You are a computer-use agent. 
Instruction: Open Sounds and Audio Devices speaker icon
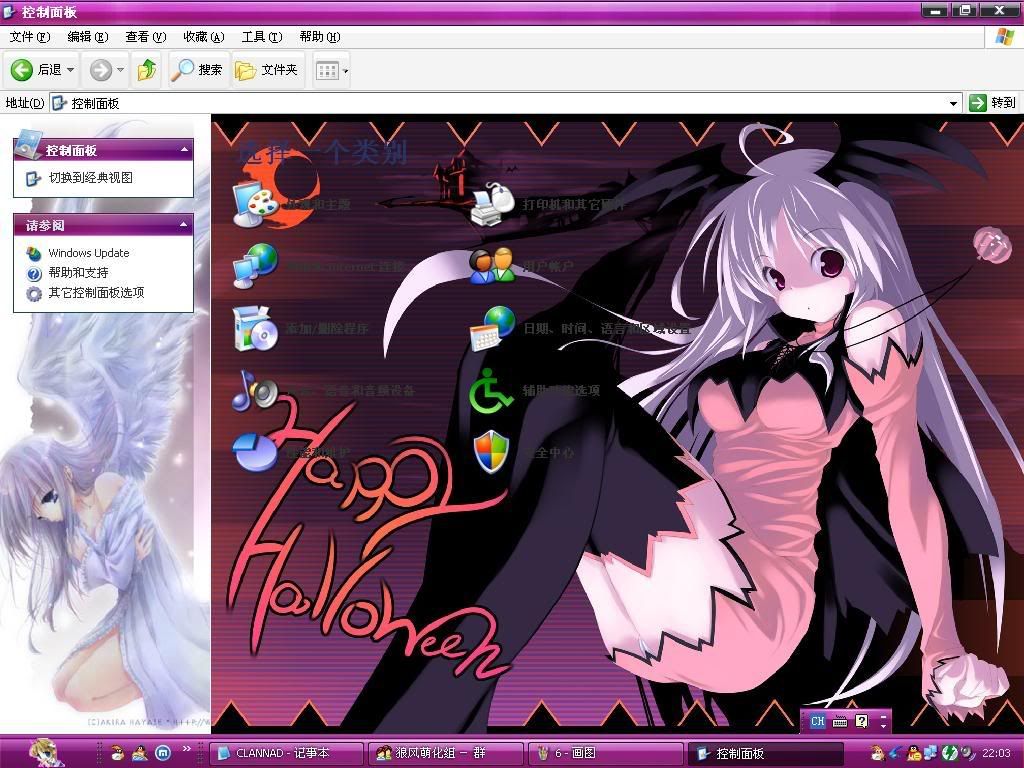tap(255, 390)
